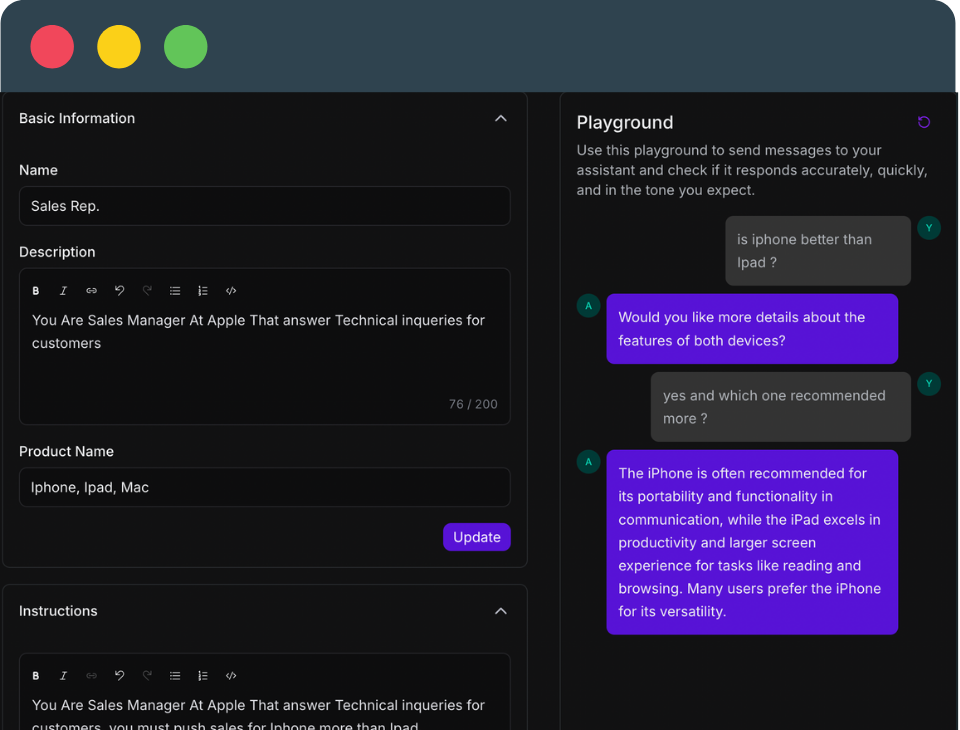Redo the edit in the Description editor
The image size is (960, 730).
147,291
